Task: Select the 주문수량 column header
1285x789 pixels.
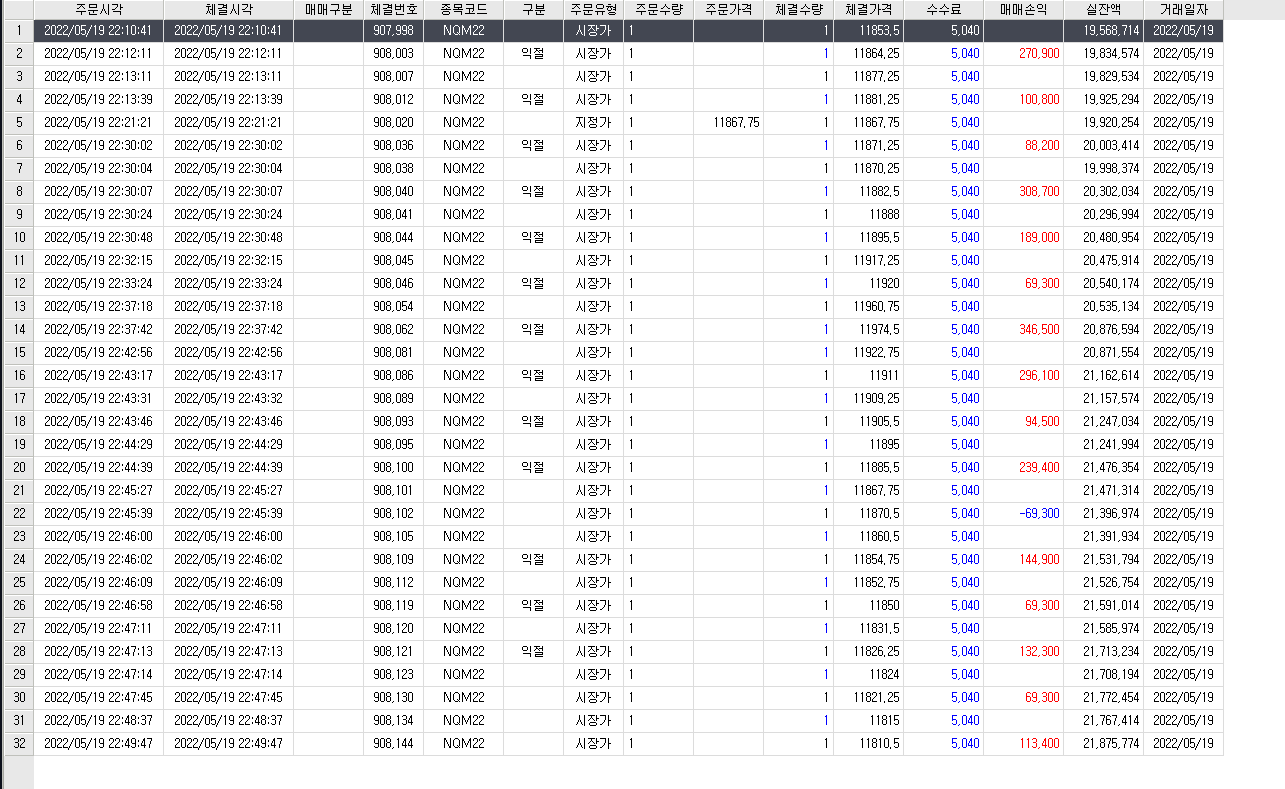Action: (x=658, y=9)
